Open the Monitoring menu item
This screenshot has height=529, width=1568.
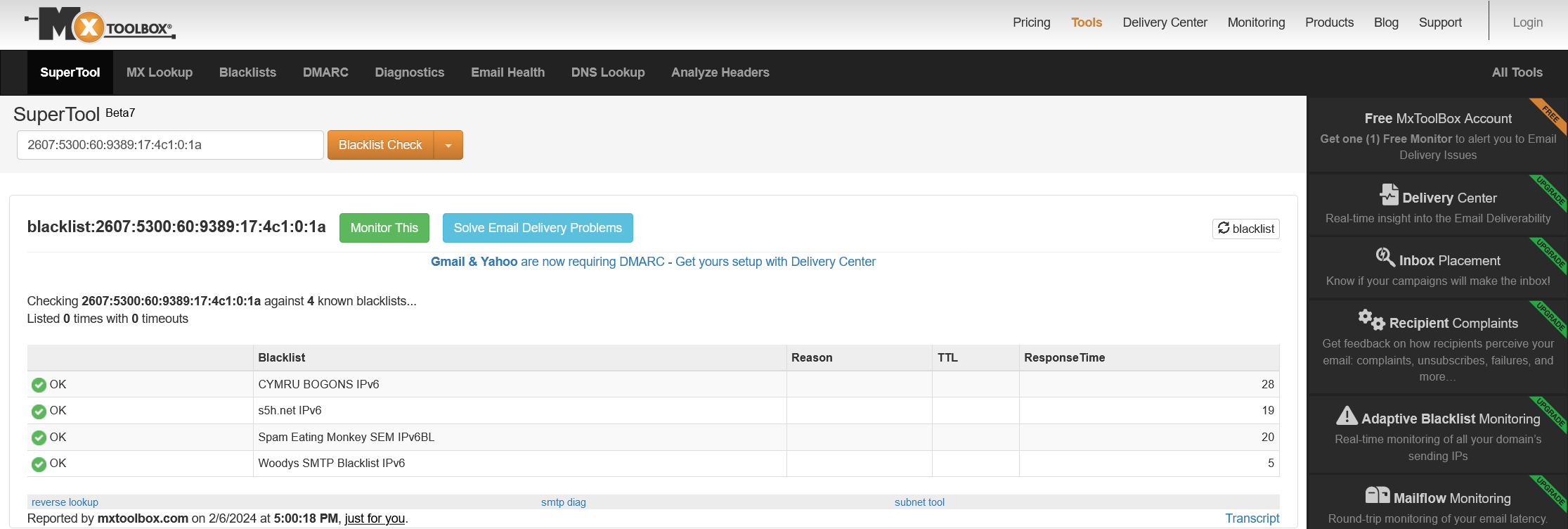1256,23
